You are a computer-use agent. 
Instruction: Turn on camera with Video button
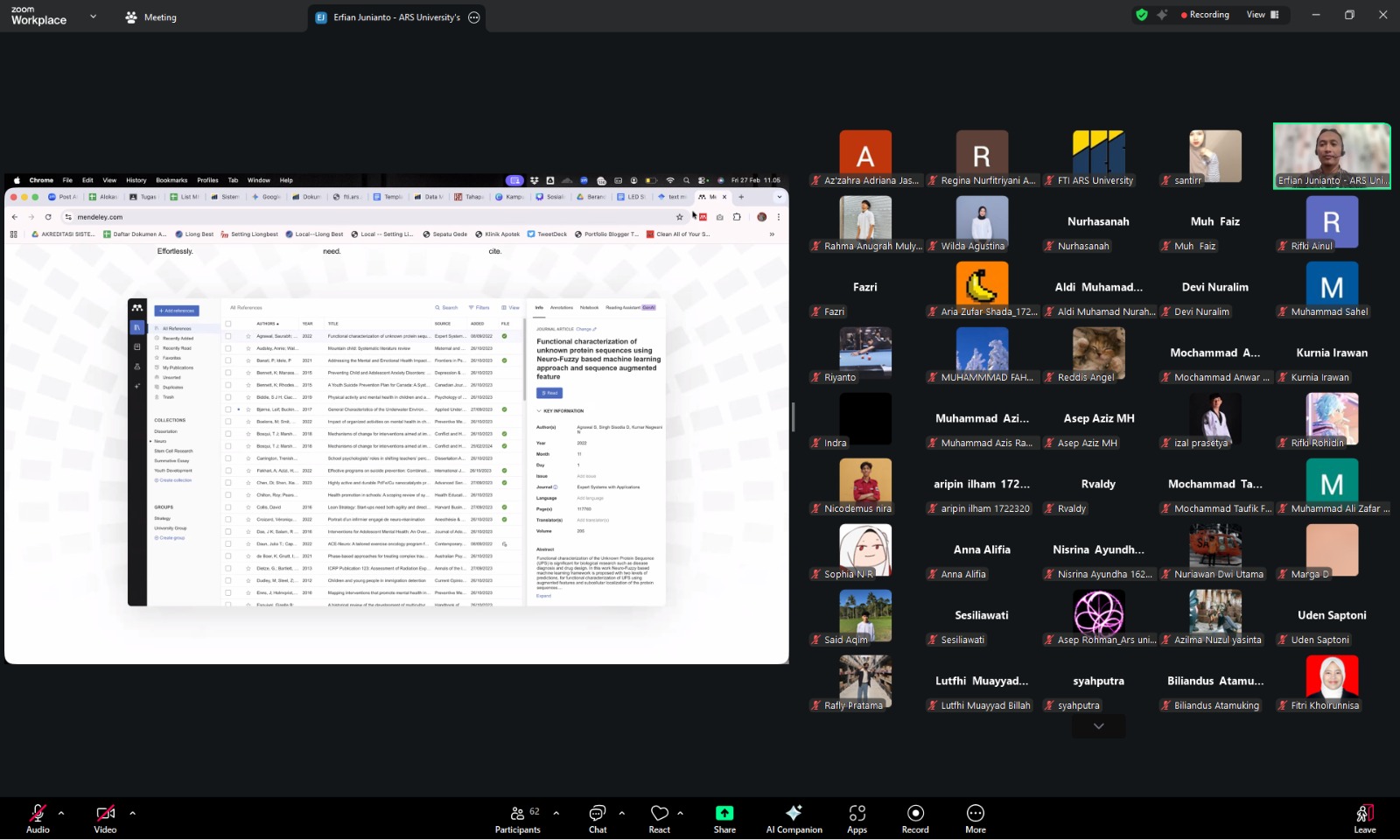[x=105, y=818]
